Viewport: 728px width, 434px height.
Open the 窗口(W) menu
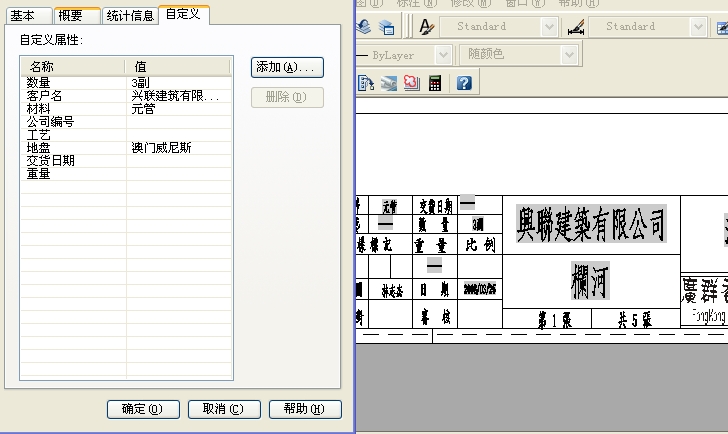point(526,3)
